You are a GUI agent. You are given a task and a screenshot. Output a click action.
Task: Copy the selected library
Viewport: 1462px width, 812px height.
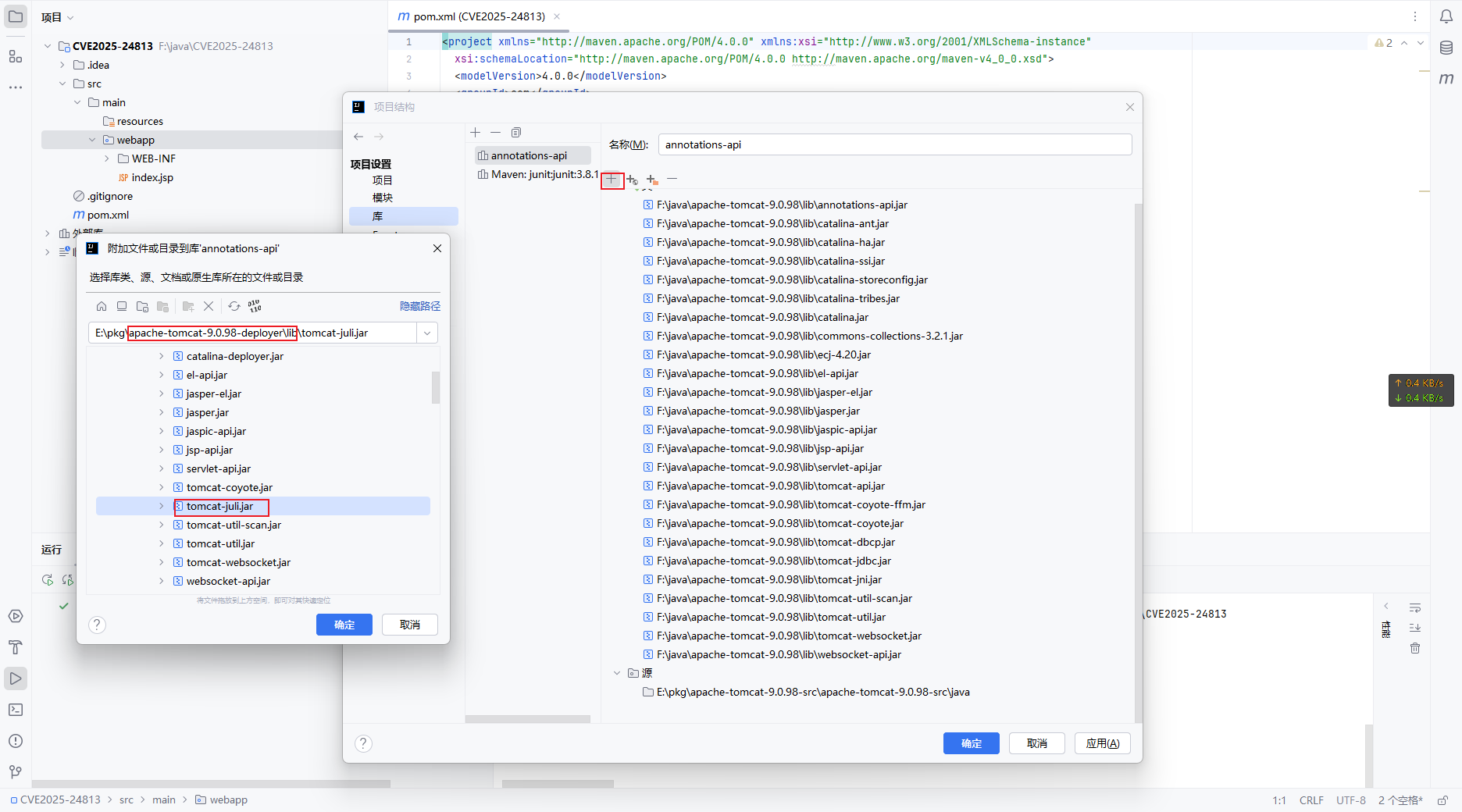pos(516,133)
